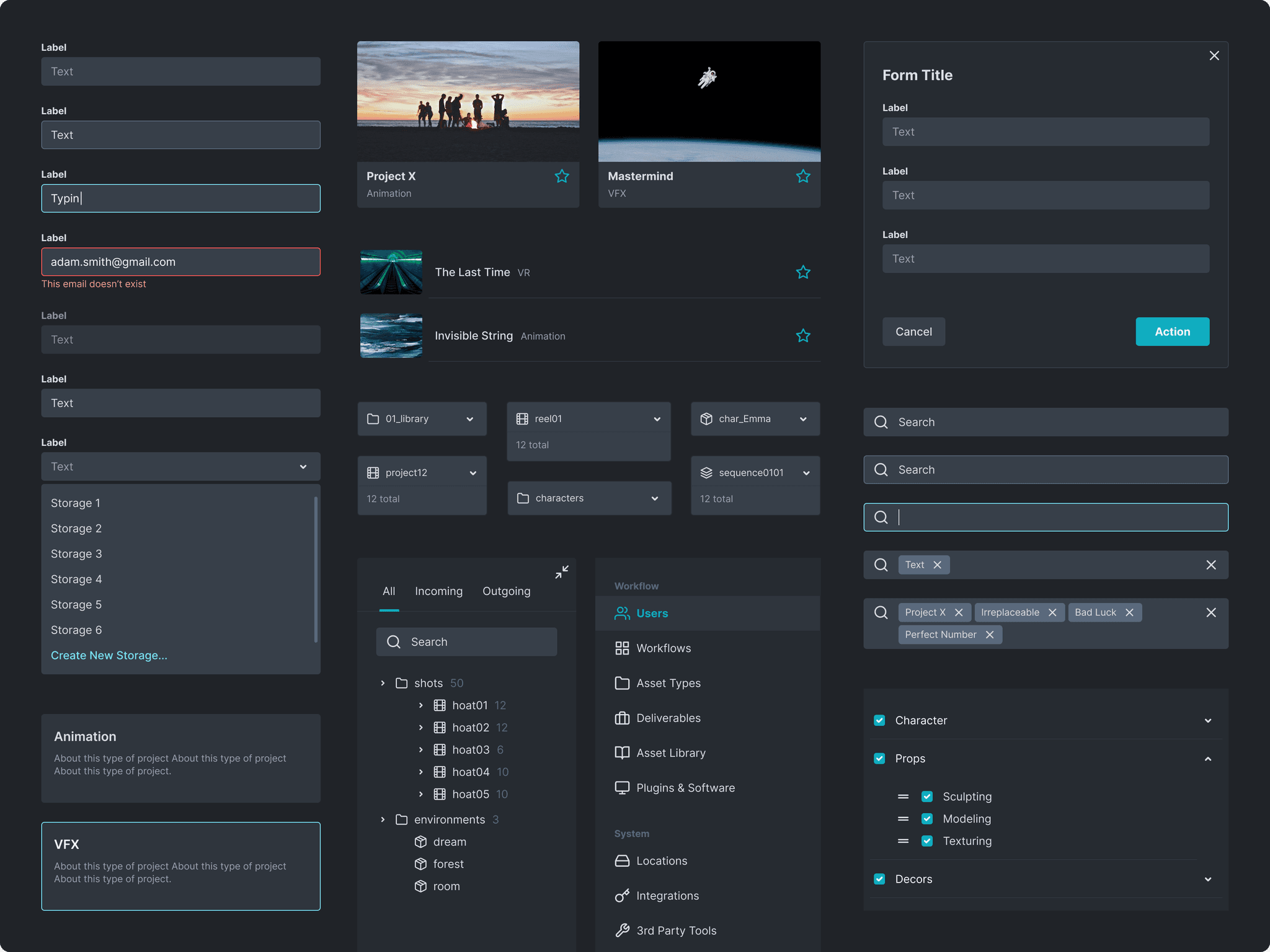Click the 3rd Party Tools wrench icon

[x=622, y=930]
